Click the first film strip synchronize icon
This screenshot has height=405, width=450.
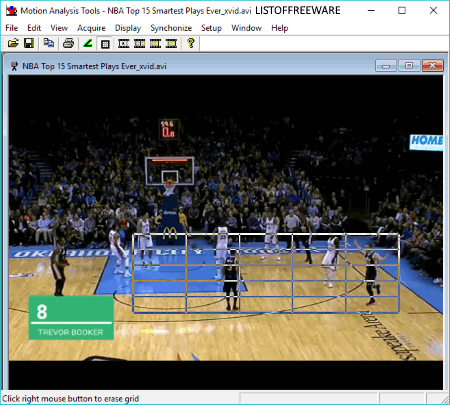pos(124,43)
